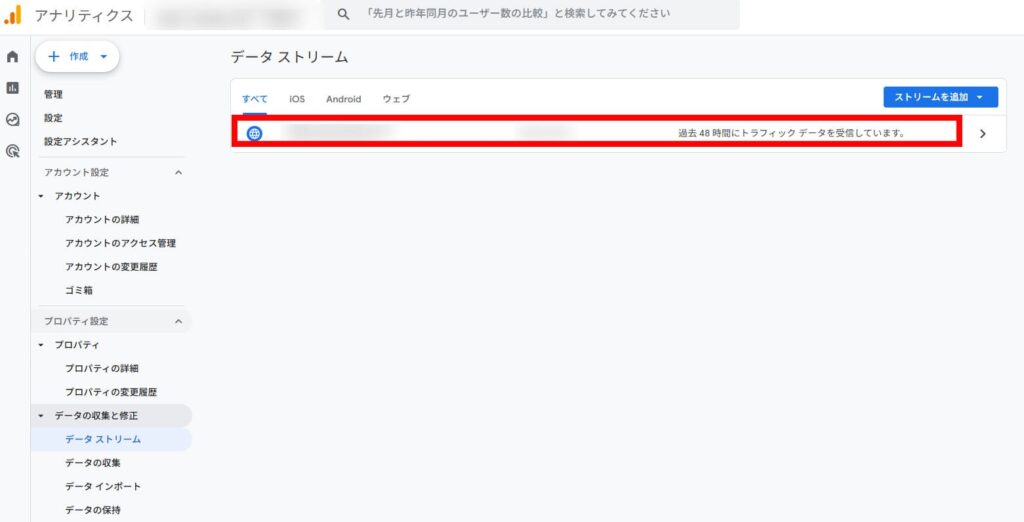Open the Reports bar chart icon
This screenshot has width=1024, height=522.
coord(13,88)
